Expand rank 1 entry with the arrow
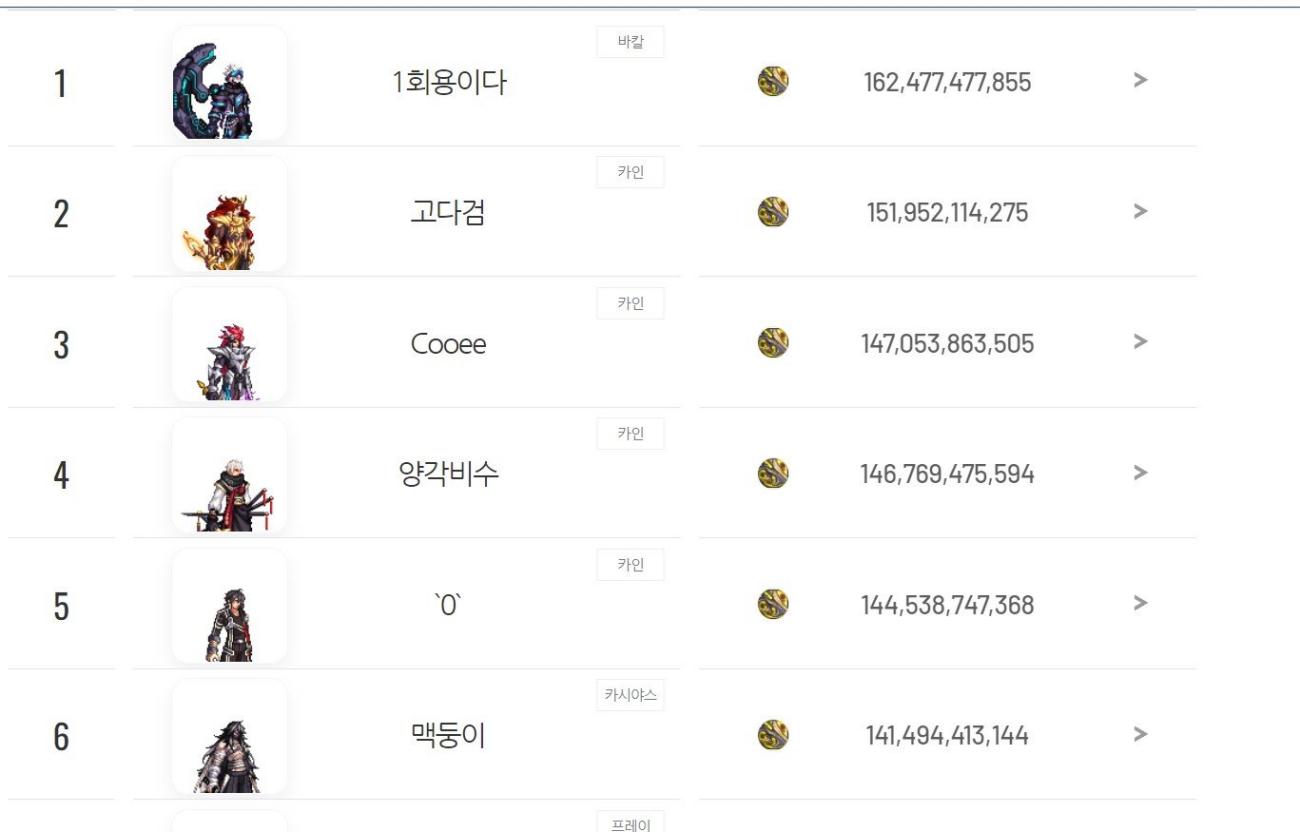 pyautogui.click(x=1140, y=80)
